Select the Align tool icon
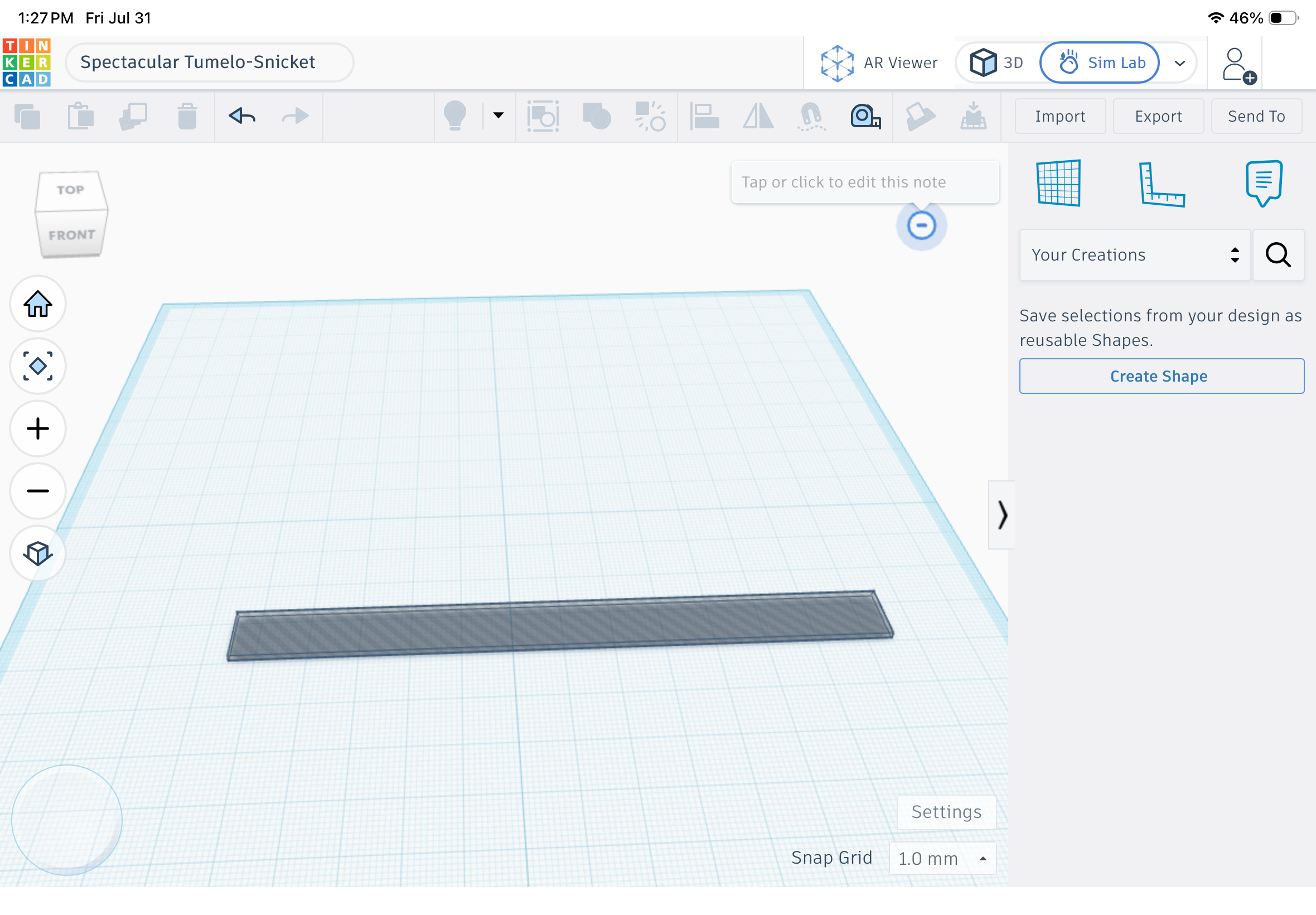 pyautogui.click(x=705, y=117)
